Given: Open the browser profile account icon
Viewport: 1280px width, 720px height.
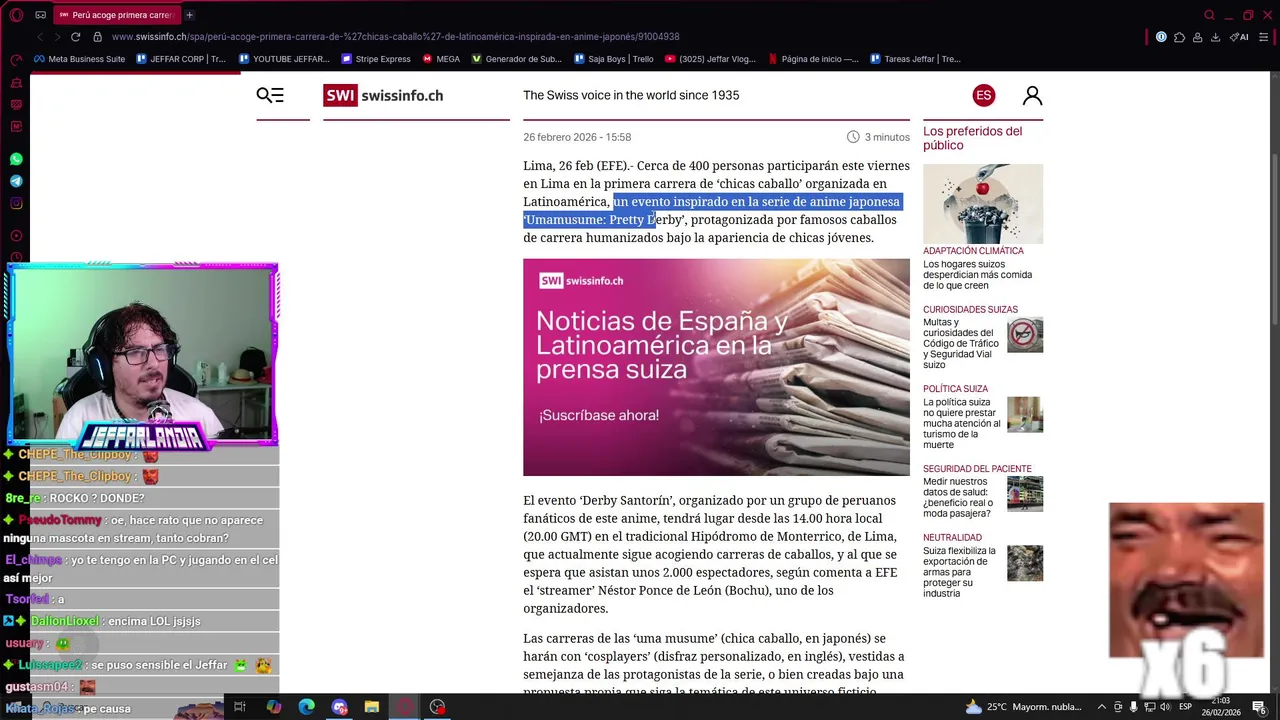Looking at the screenshot, I should (1197, 37).
